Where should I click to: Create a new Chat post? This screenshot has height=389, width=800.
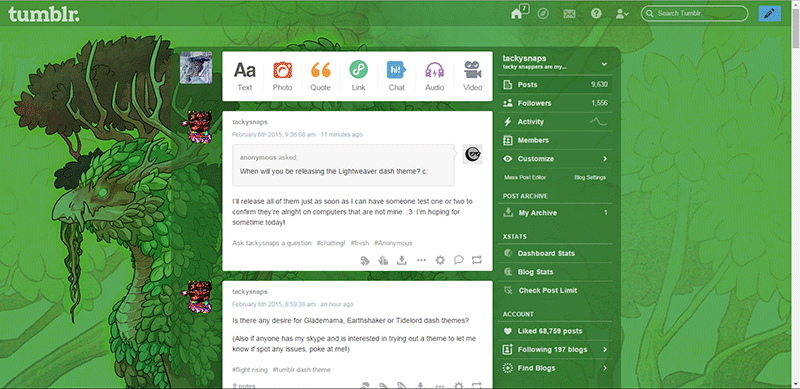tap(396, 76)
